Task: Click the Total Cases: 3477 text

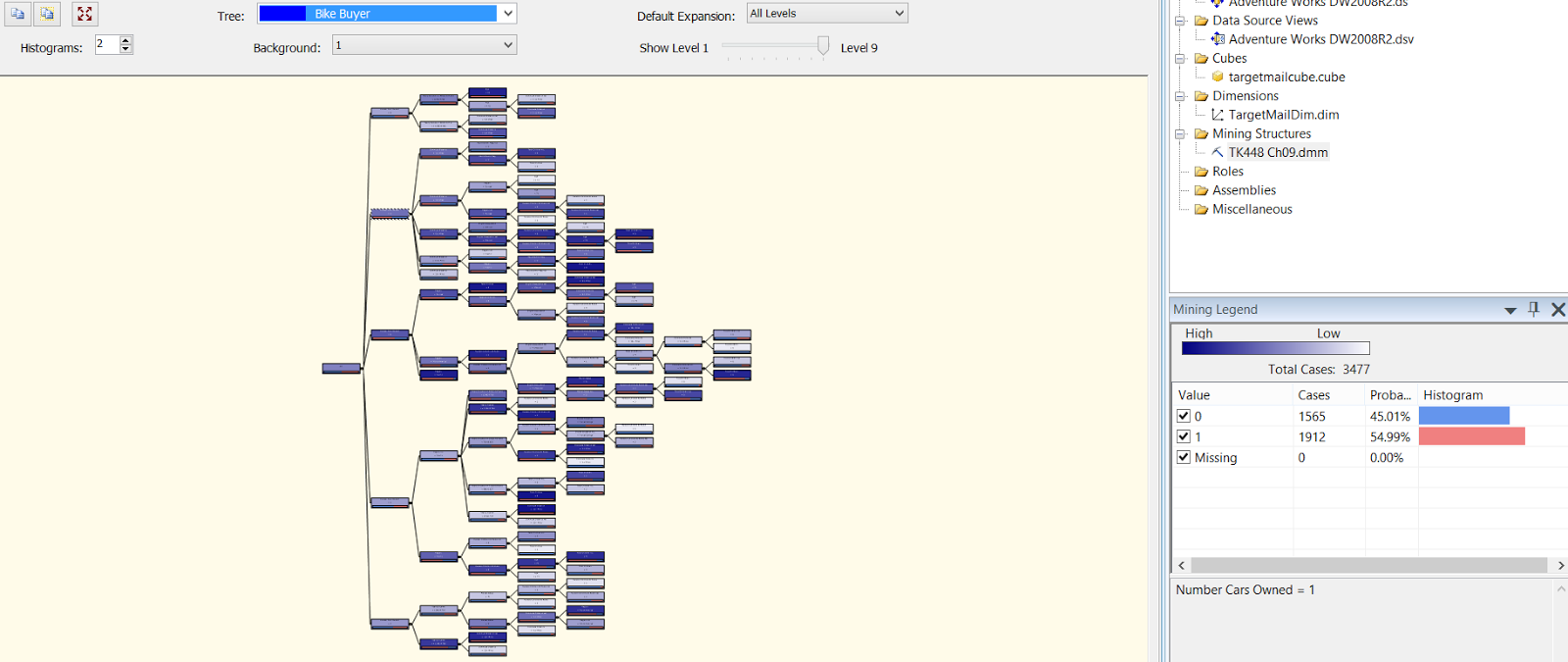Action: [x=1319, y=369]
